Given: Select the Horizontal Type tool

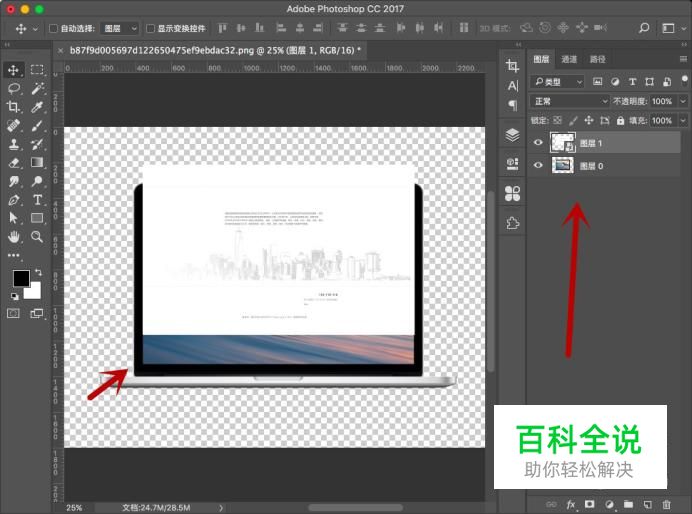Looking at the screenshot, I should (37, 199).
